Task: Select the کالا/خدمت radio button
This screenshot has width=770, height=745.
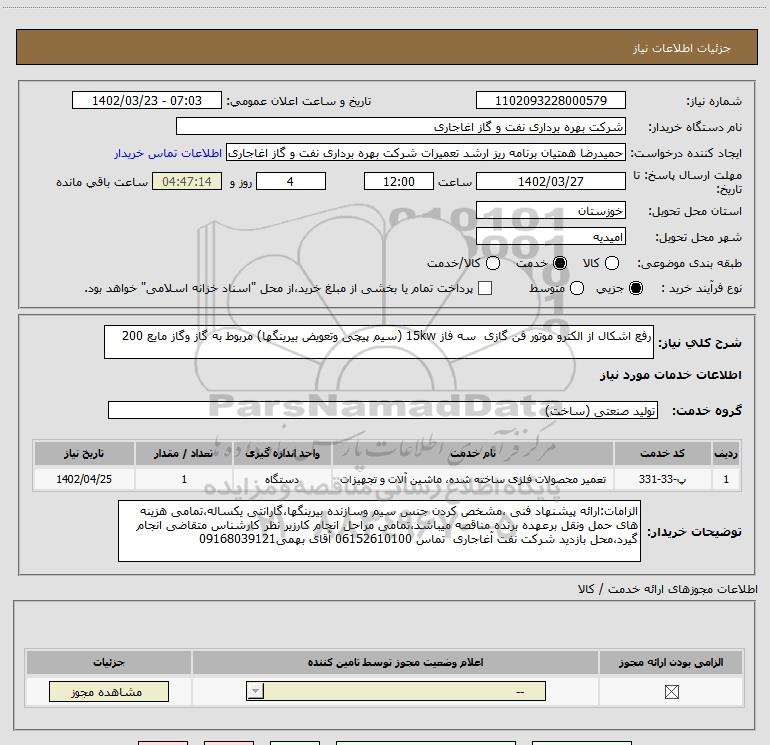Action: pyautogui.click(x=493, y=264)
